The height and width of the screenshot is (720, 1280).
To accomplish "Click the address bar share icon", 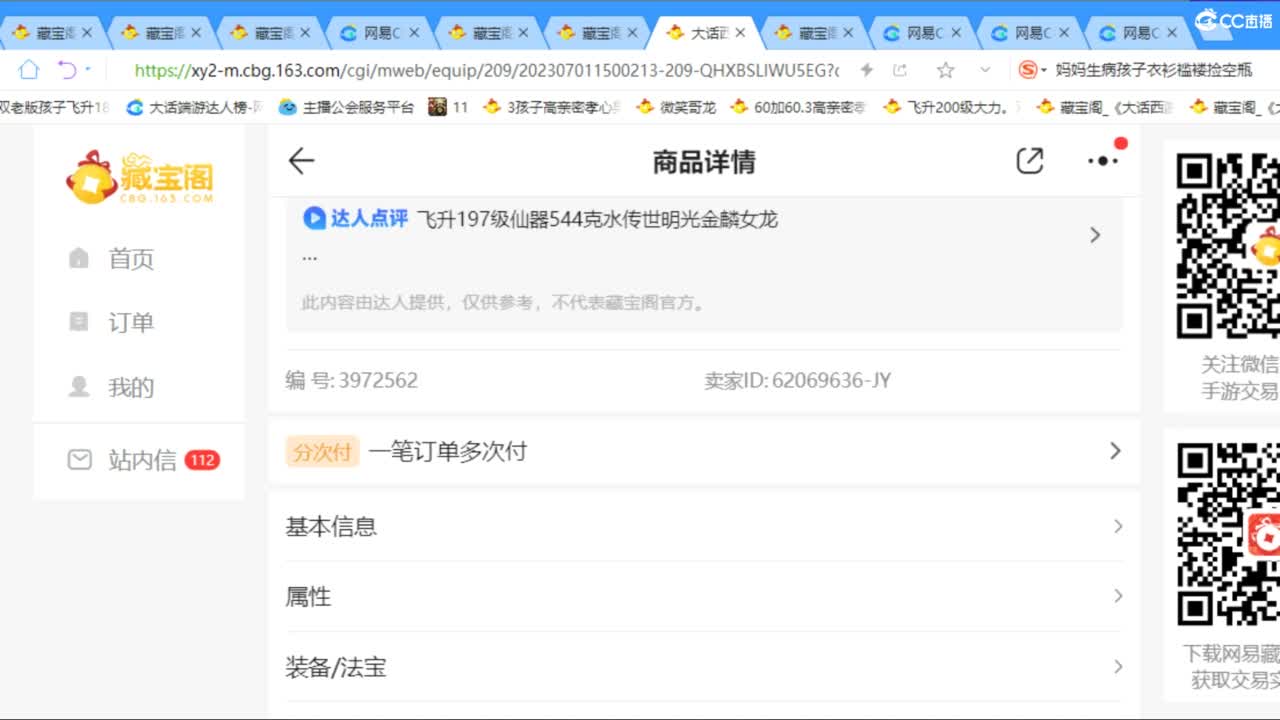I will pyautogui.click(x=900, y=70).
